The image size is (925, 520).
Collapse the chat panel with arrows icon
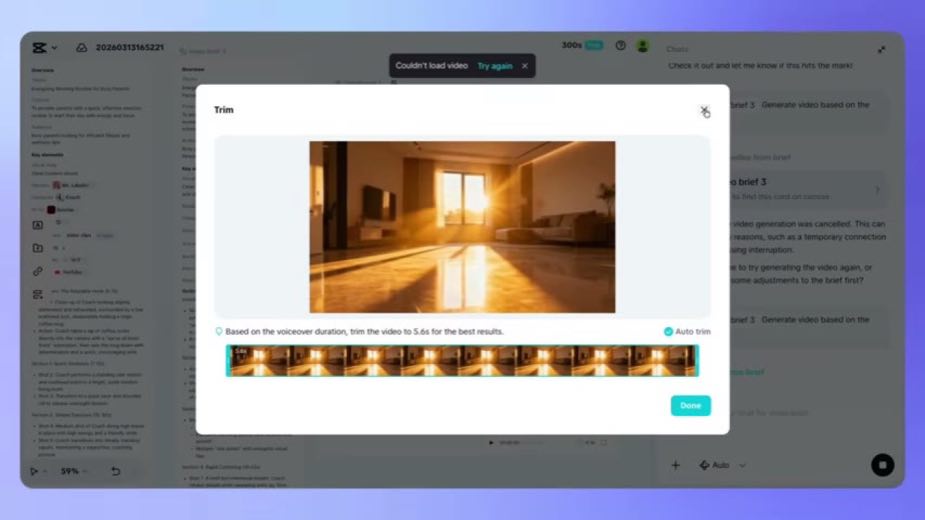pos(881,50)
